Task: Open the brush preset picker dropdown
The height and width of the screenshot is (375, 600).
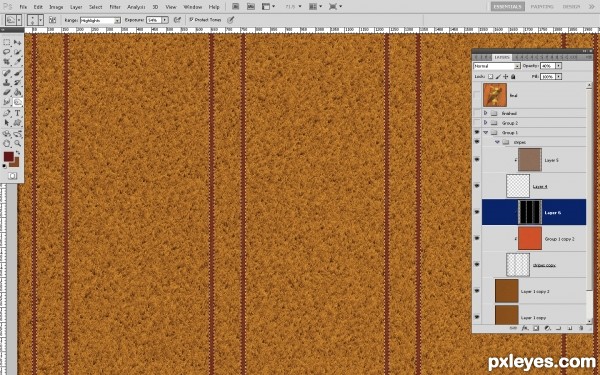Action: 41,20
